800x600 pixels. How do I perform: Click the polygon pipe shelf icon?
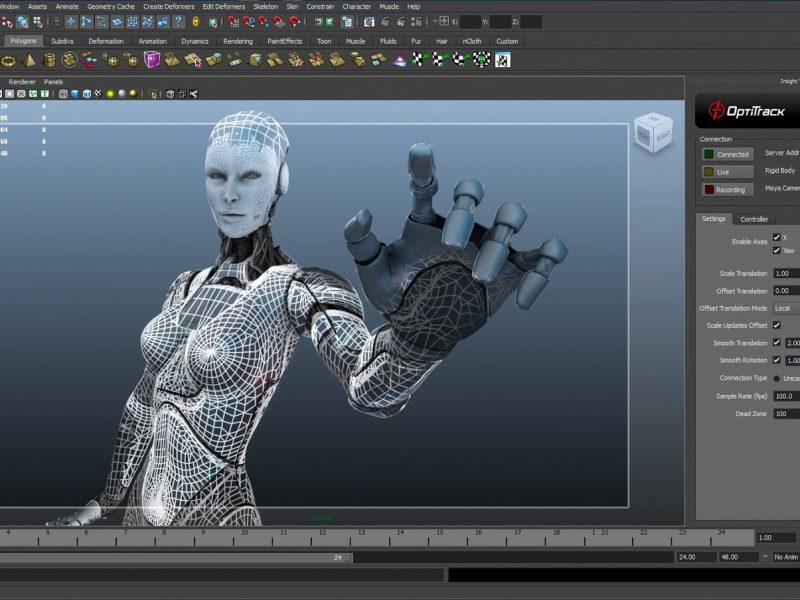[x=49, y=60]
